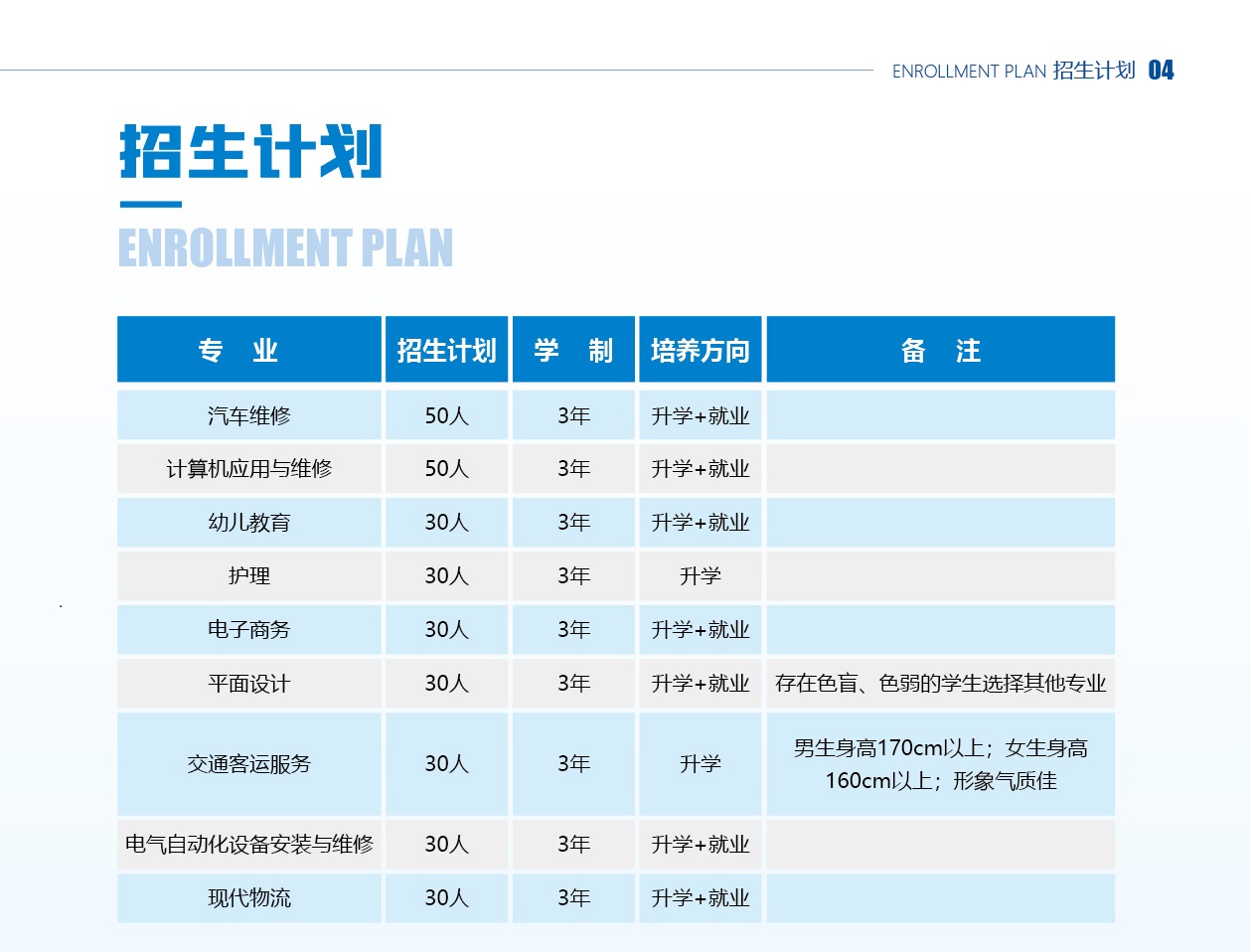Click the 培养方向 column header

tap(700, 349)
